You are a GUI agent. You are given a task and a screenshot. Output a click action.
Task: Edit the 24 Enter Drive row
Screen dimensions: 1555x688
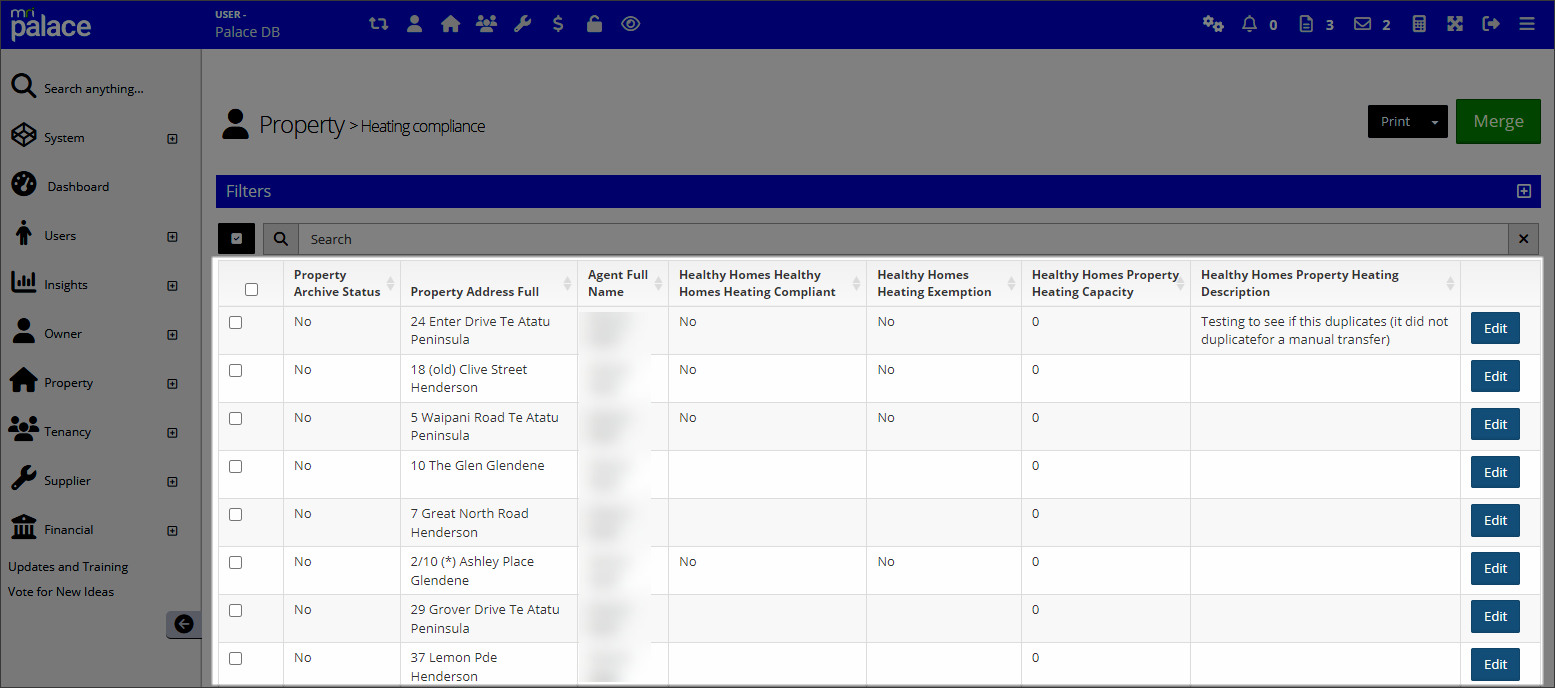click(x=1495, y=328)
